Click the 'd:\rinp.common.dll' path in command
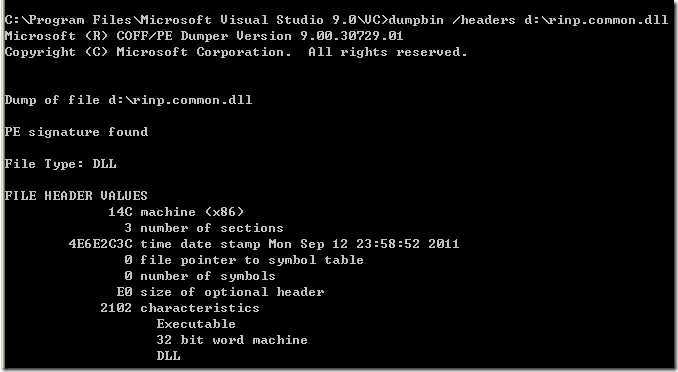 point(596,20)
